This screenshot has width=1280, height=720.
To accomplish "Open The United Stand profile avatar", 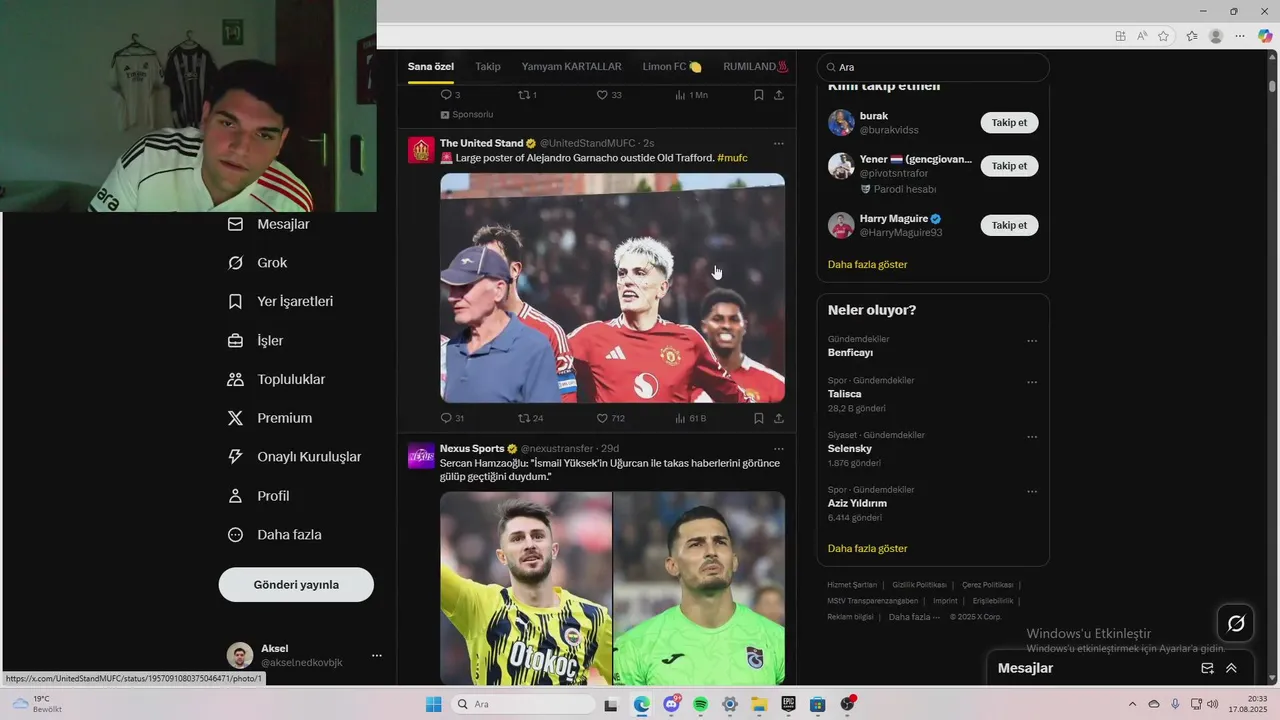I will 421,150.
